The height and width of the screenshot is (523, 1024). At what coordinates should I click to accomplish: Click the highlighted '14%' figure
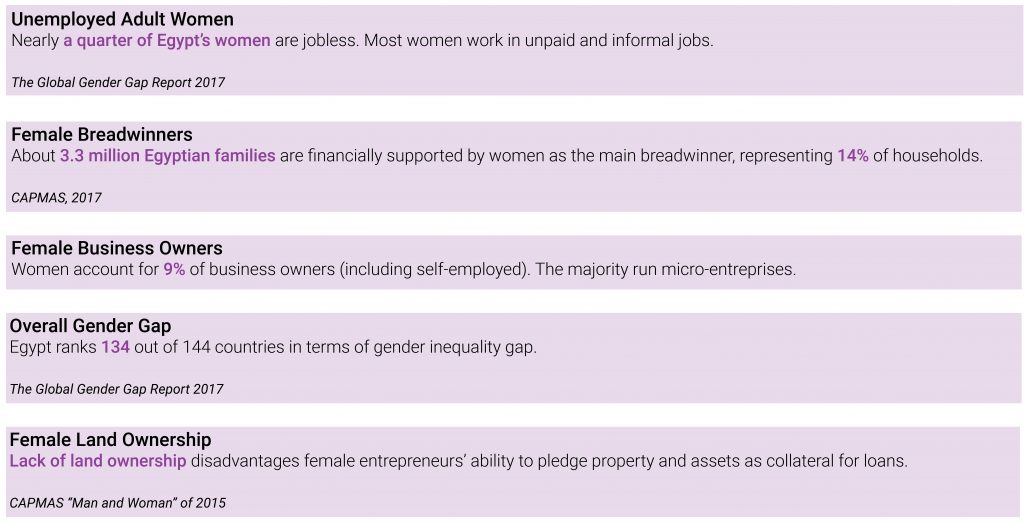[853, 156]
